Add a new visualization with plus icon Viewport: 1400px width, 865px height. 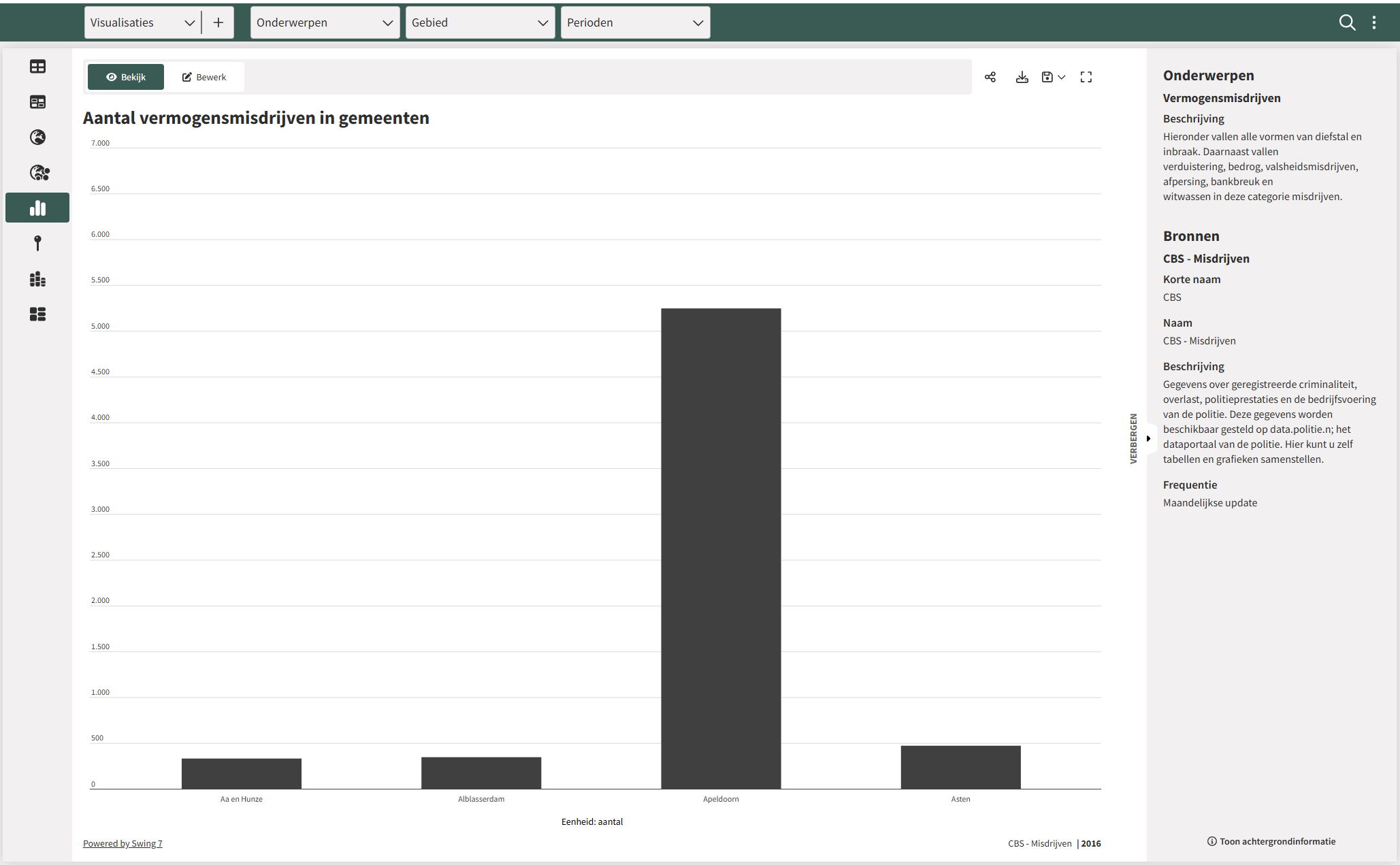point(218,22)
